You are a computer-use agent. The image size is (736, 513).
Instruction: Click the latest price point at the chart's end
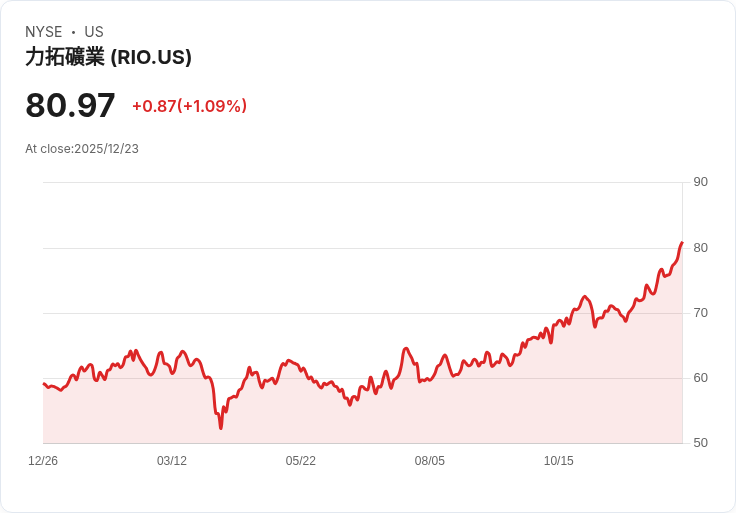point(682,243)
